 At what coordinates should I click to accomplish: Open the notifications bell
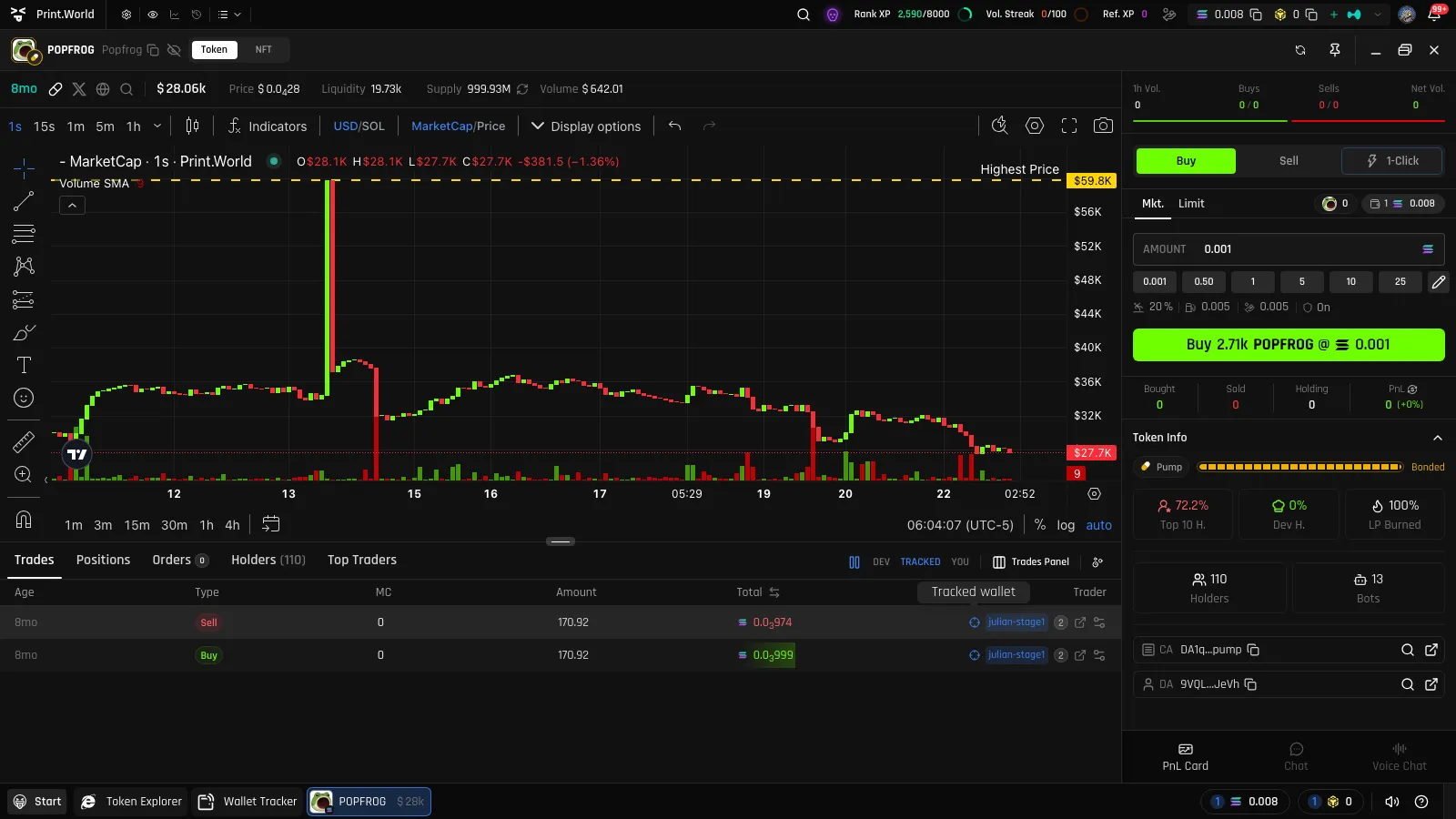tap(1434, 15)
